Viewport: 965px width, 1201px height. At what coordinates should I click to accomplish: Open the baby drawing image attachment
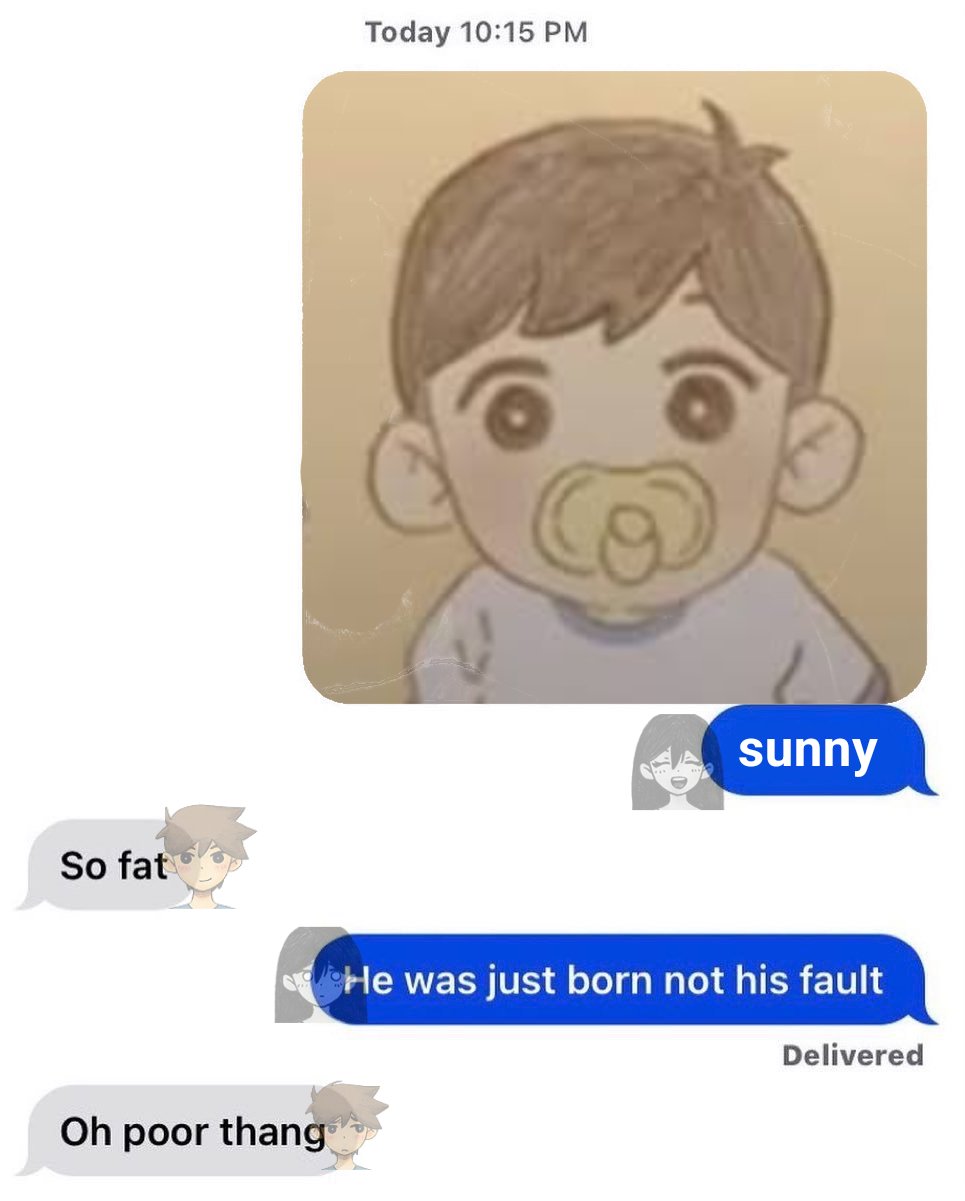click(614, 387)
